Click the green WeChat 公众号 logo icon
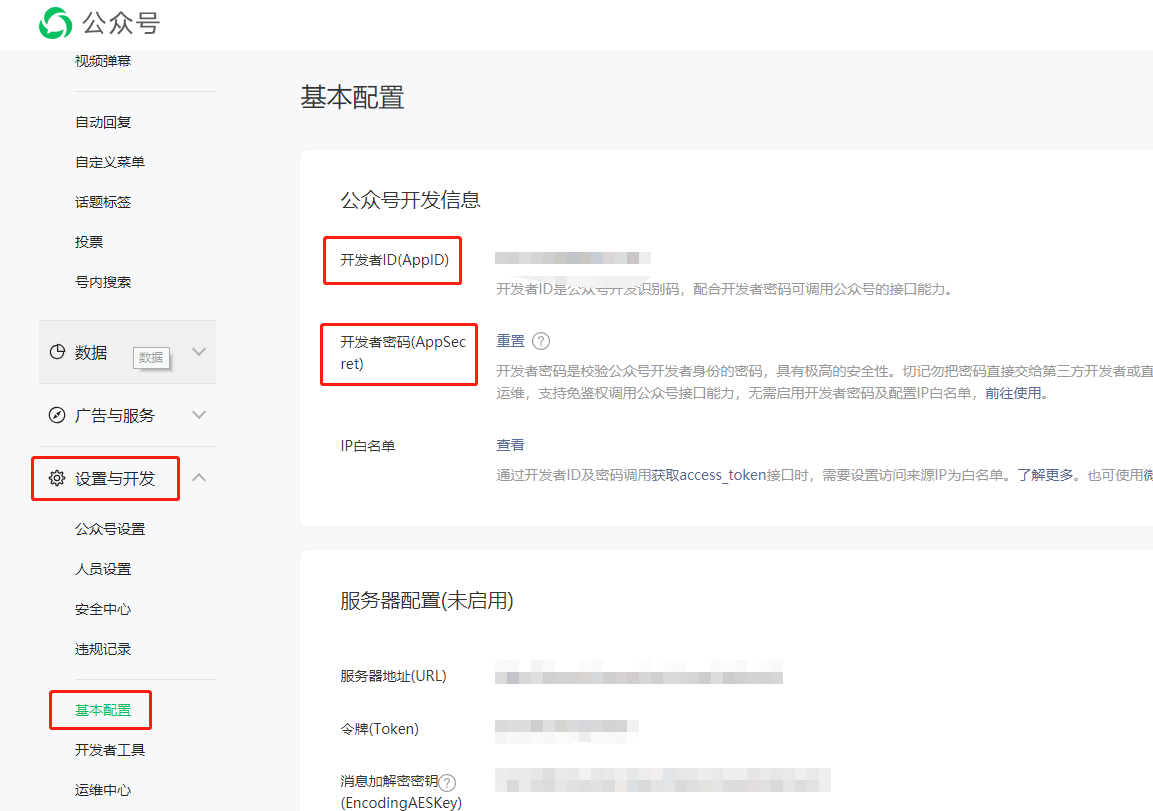 point(55,23)
